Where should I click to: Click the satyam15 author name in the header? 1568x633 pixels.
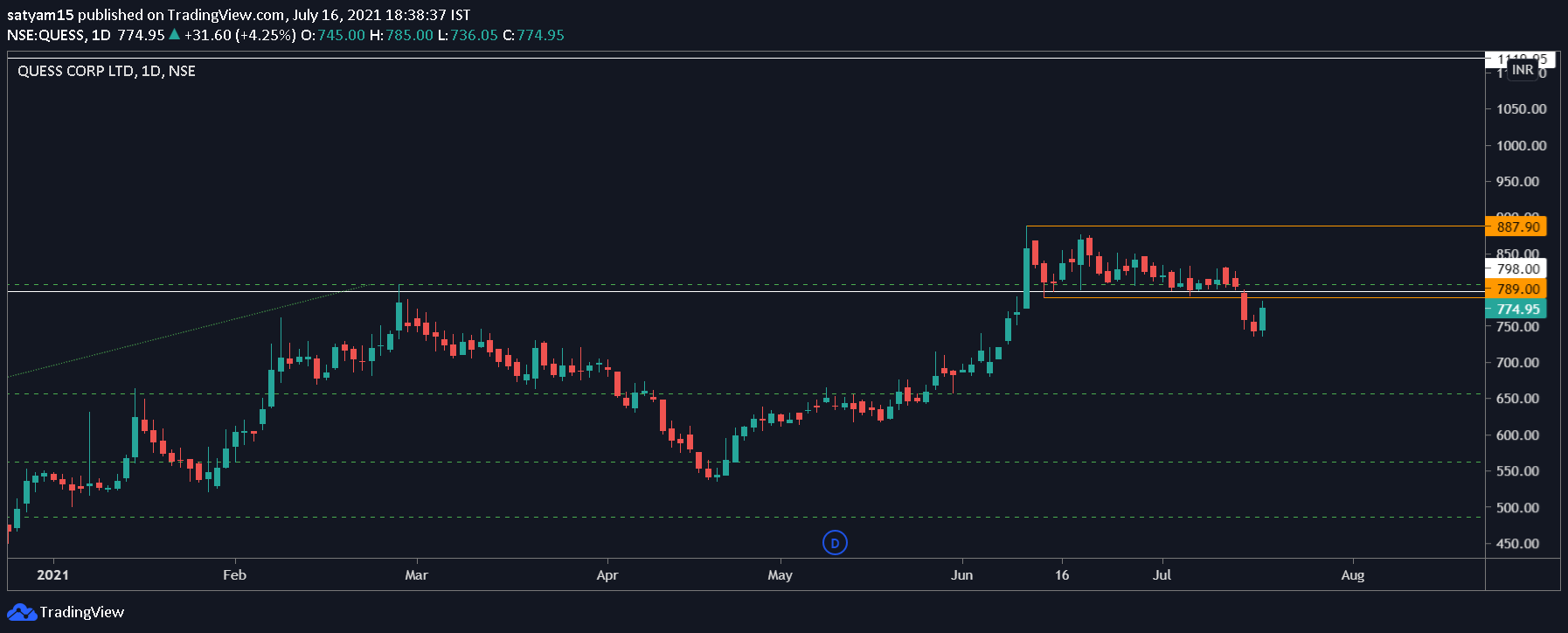click(x=40, y=15)
